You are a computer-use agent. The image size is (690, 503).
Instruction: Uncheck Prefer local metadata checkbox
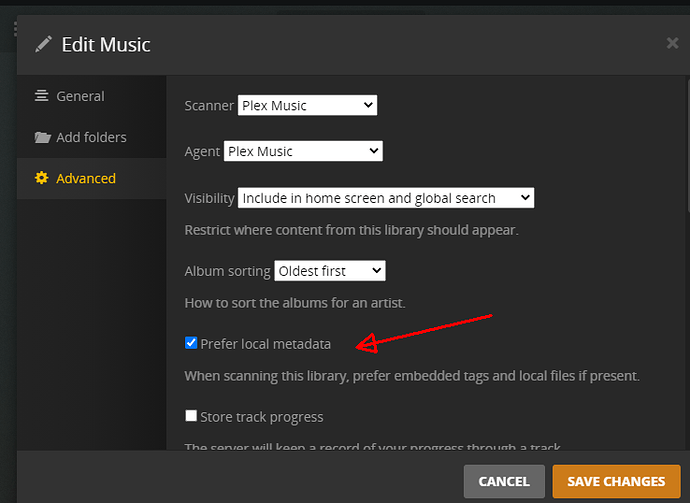(x=191, y=343)
